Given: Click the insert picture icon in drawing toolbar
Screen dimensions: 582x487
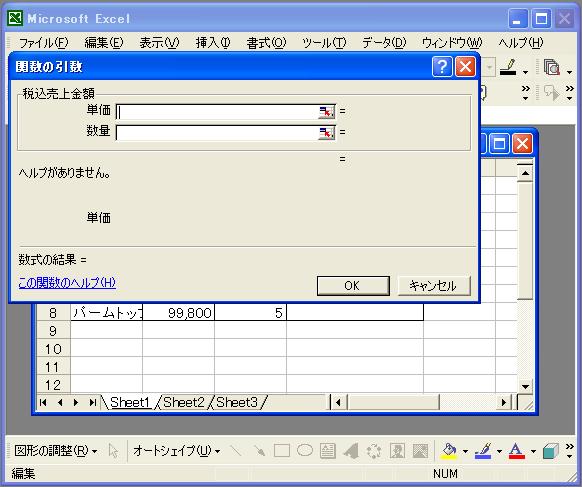Looking at the screenshot, I should [x=420, y=451].
